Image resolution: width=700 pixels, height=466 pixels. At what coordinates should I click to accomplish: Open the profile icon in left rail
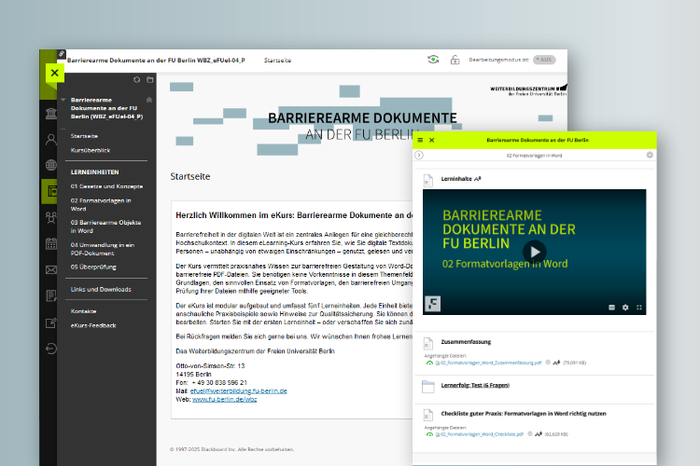click(50, 139)
